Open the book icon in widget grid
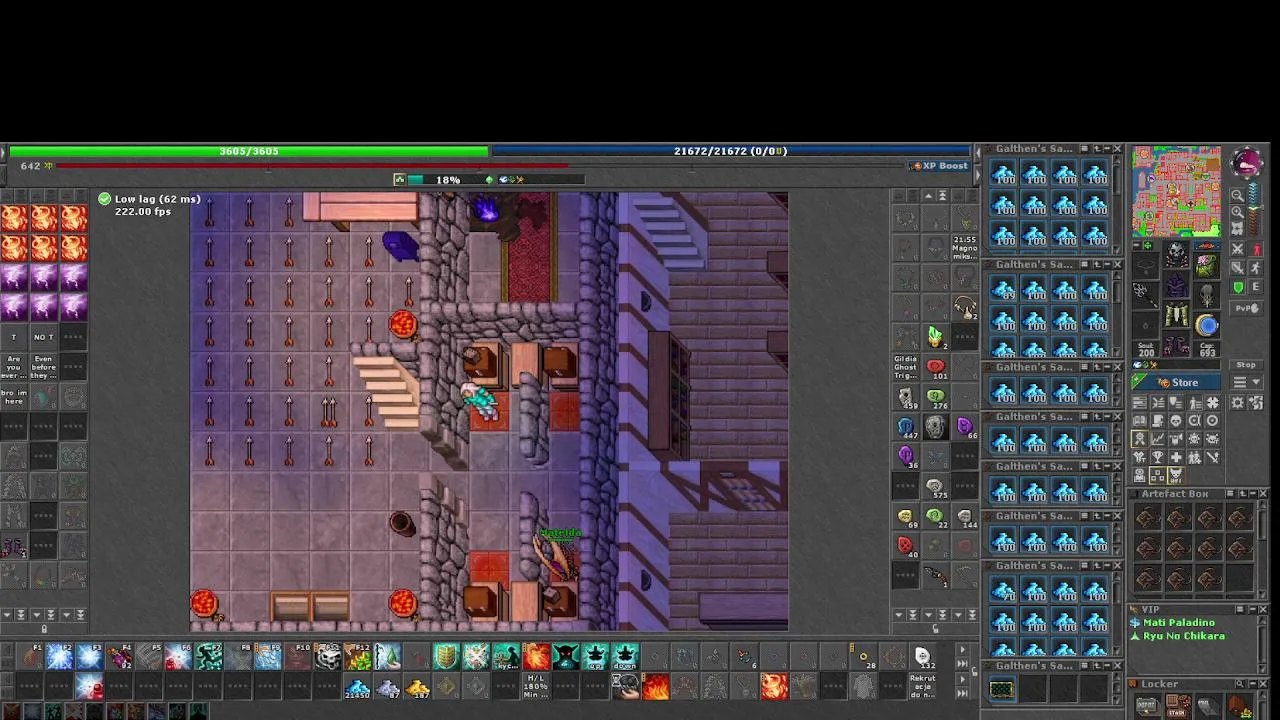The image size is (1280, 720). point(1140,420)
